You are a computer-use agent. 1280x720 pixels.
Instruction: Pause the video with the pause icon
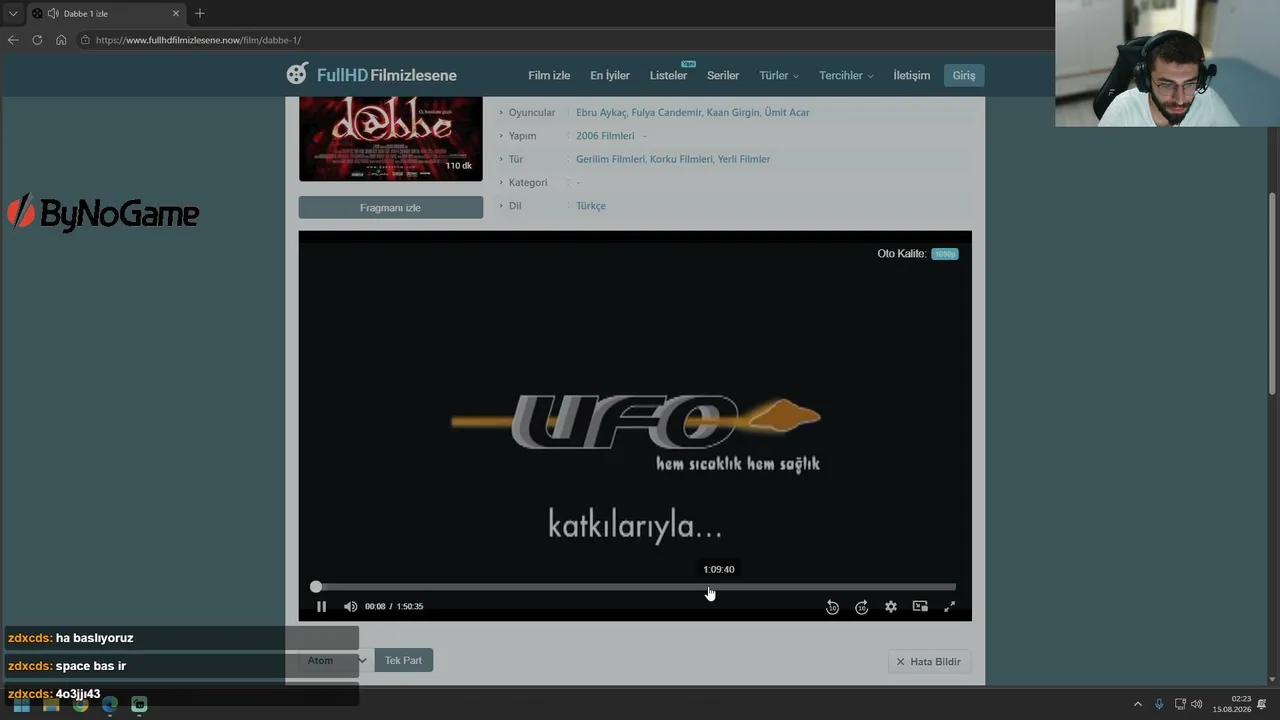pyautogui.click(x=321, y=606)
